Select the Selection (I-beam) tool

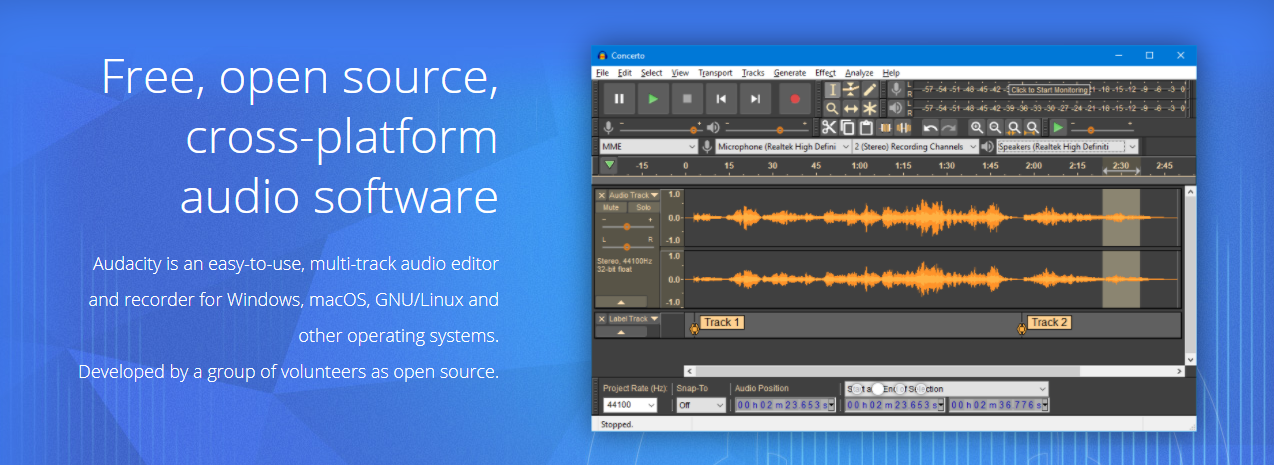tap(832, 89)
